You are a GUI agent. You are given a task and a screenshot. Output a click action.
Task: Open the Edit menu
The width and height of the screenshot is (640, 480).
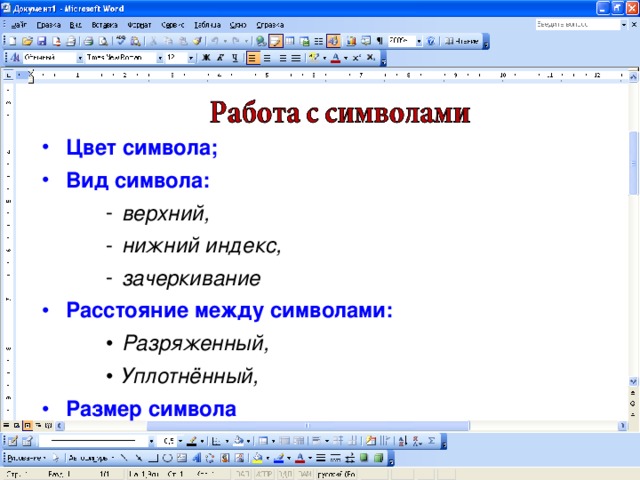coord(49,25)
